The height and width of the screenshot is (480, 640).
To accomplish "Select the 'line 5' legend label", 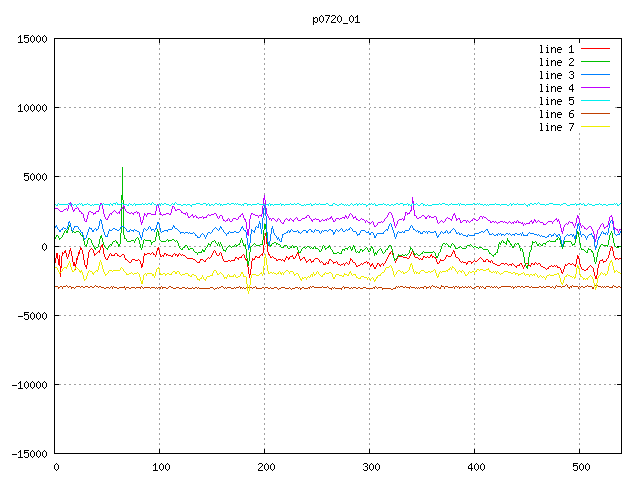I will [557, 101].
